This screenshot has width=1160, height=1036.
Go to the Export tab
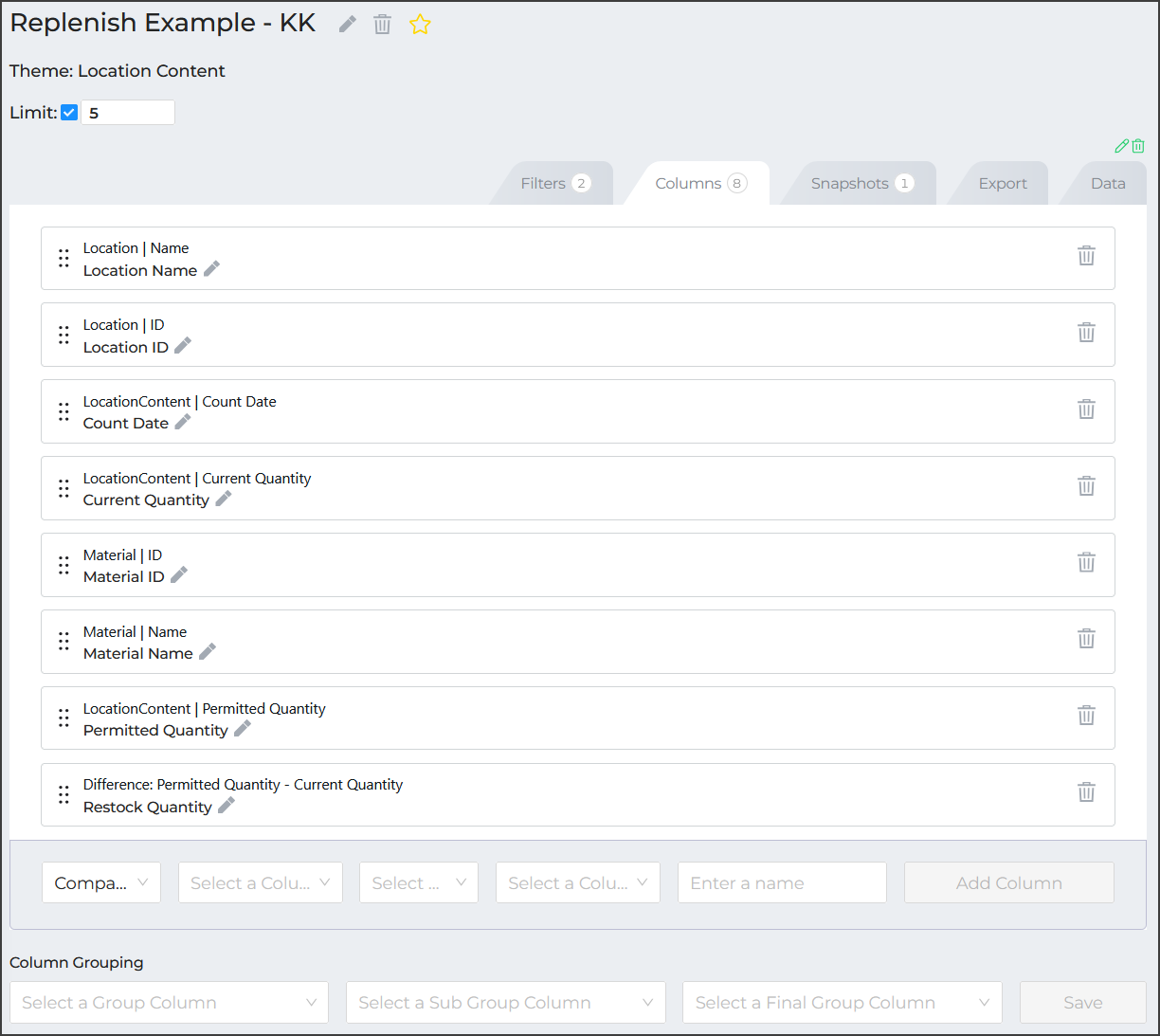click(1002, 183)
